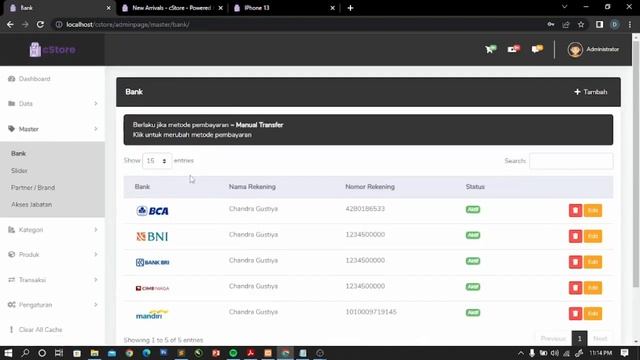
Task: Toggle the Aktif status badge for Bank BRI
Action: tap(473, 261)
